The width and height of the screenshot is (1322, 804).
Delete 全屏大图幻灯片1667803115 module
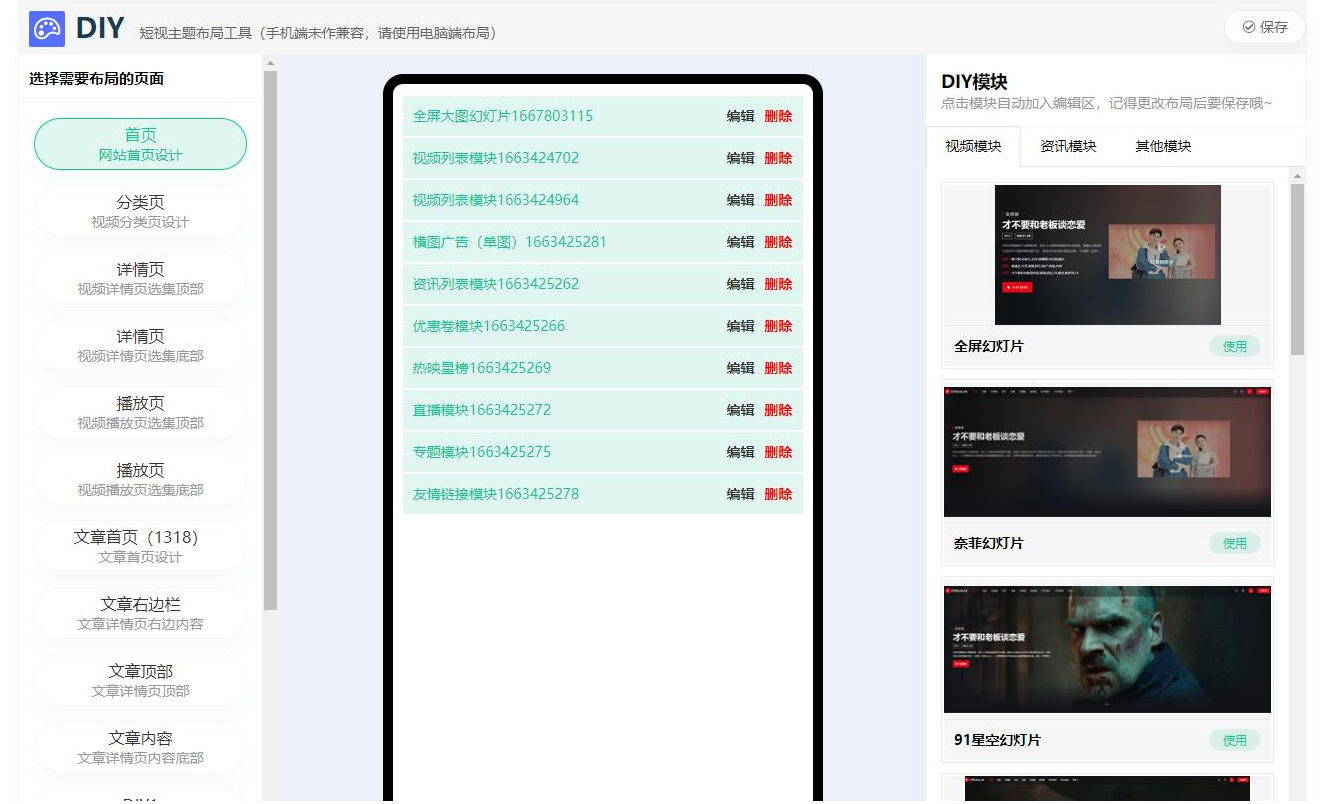pos(778,116)
